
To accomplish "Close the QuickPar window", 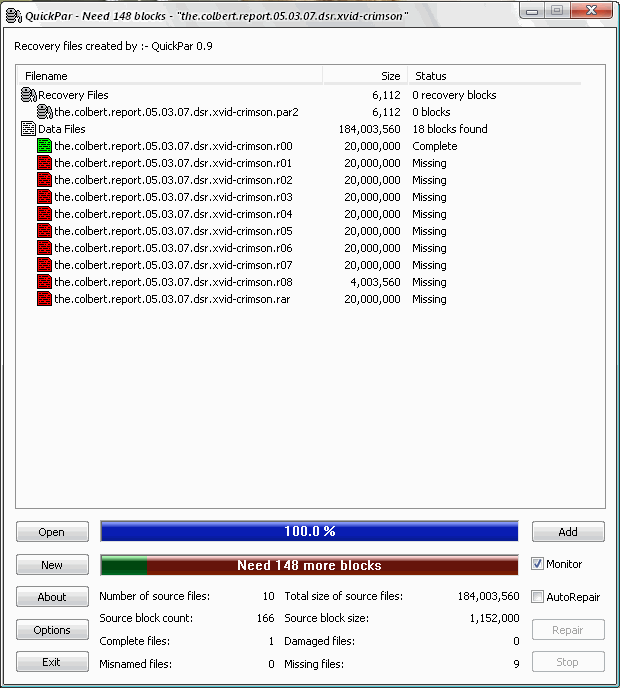I will pyautogui.click(x=592, y=10).
